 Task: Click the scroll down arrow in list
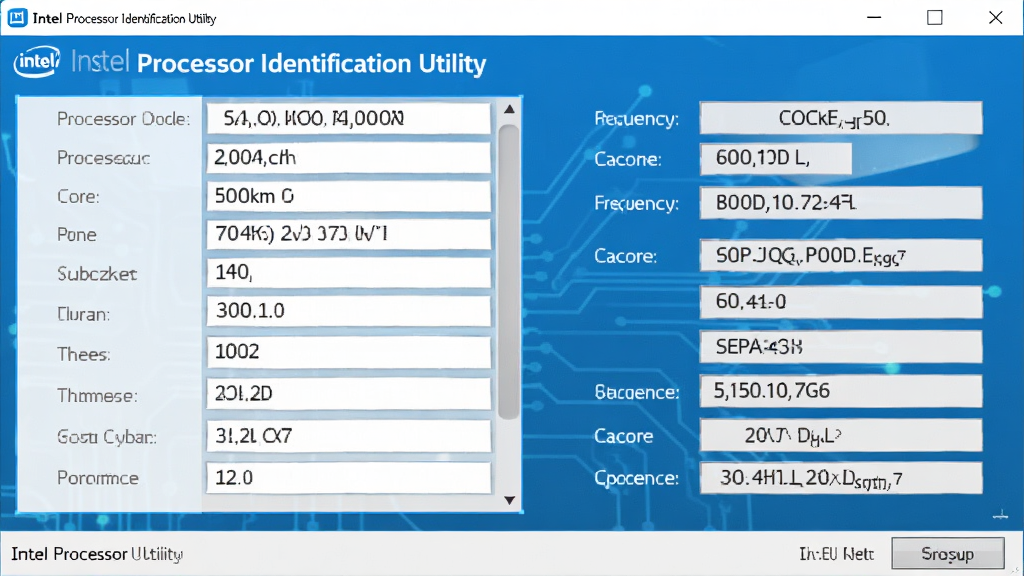coord(509,500)
